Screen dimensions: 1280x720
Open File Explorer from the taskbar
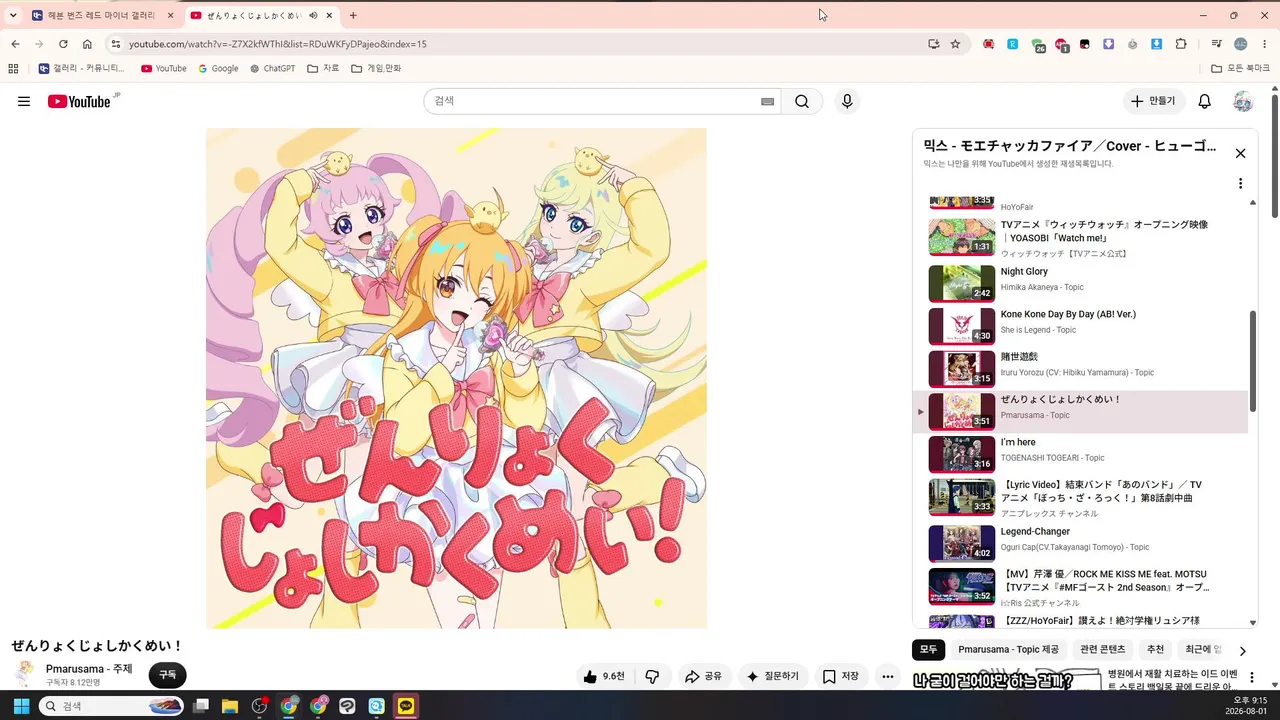(230, 706)
